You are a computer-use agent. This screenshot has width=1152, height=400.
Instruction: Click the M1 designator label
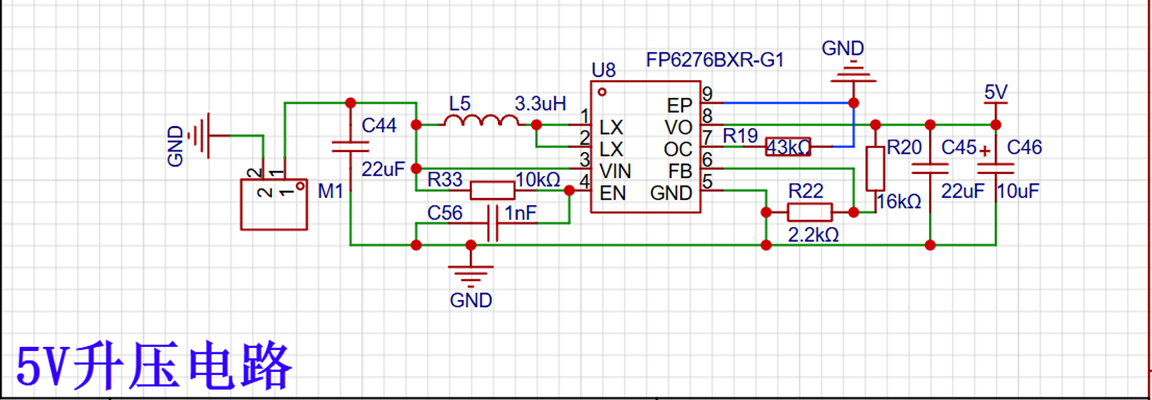pyautogui.click(x=331, y=191)
